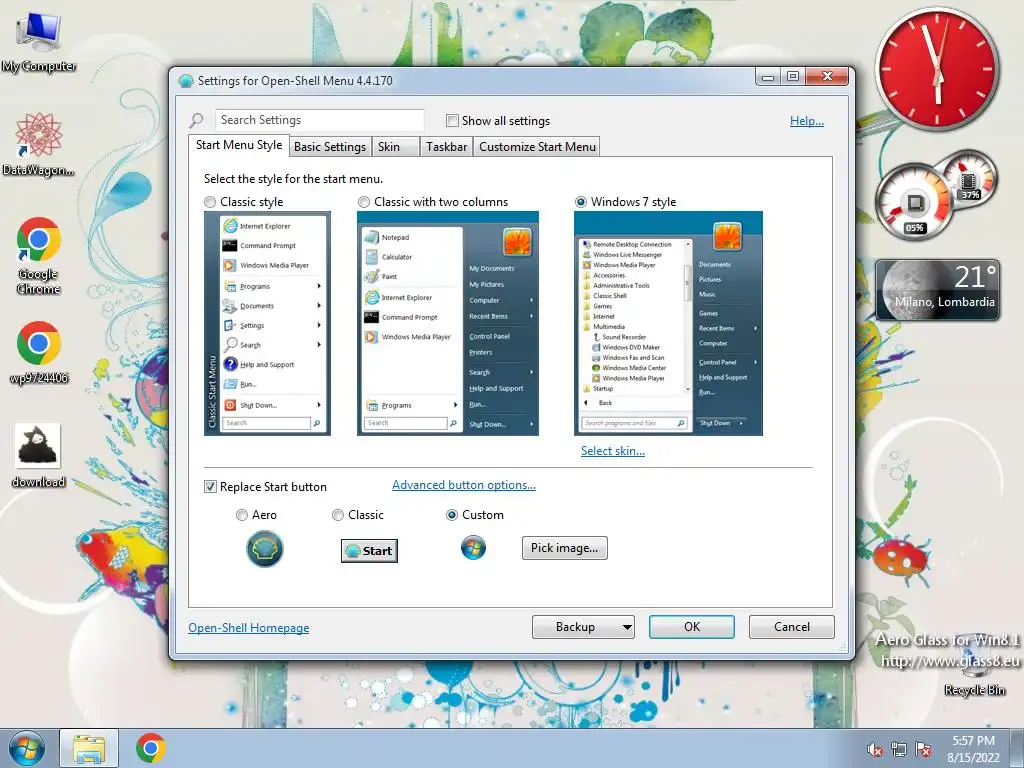1024x768 pixels.
Task: Open My Computer desktop icon
Action: tap(39, 42)
